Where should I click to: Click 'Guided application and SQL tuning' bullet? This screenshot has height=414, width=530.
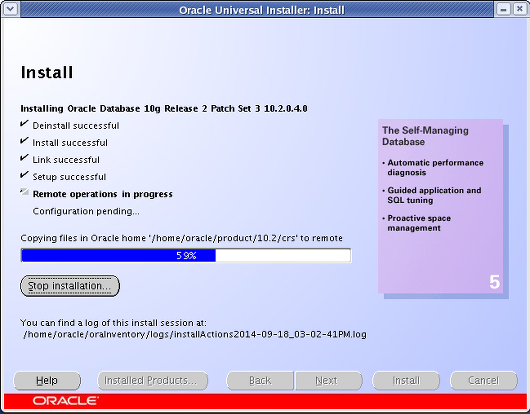pos(432,195)
